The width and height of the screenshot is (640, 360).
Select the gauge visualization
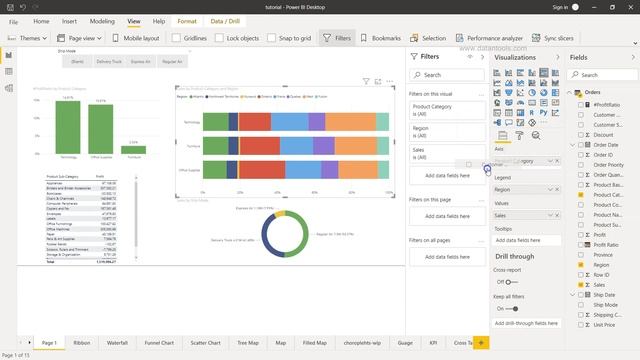(x=520, y=102)
